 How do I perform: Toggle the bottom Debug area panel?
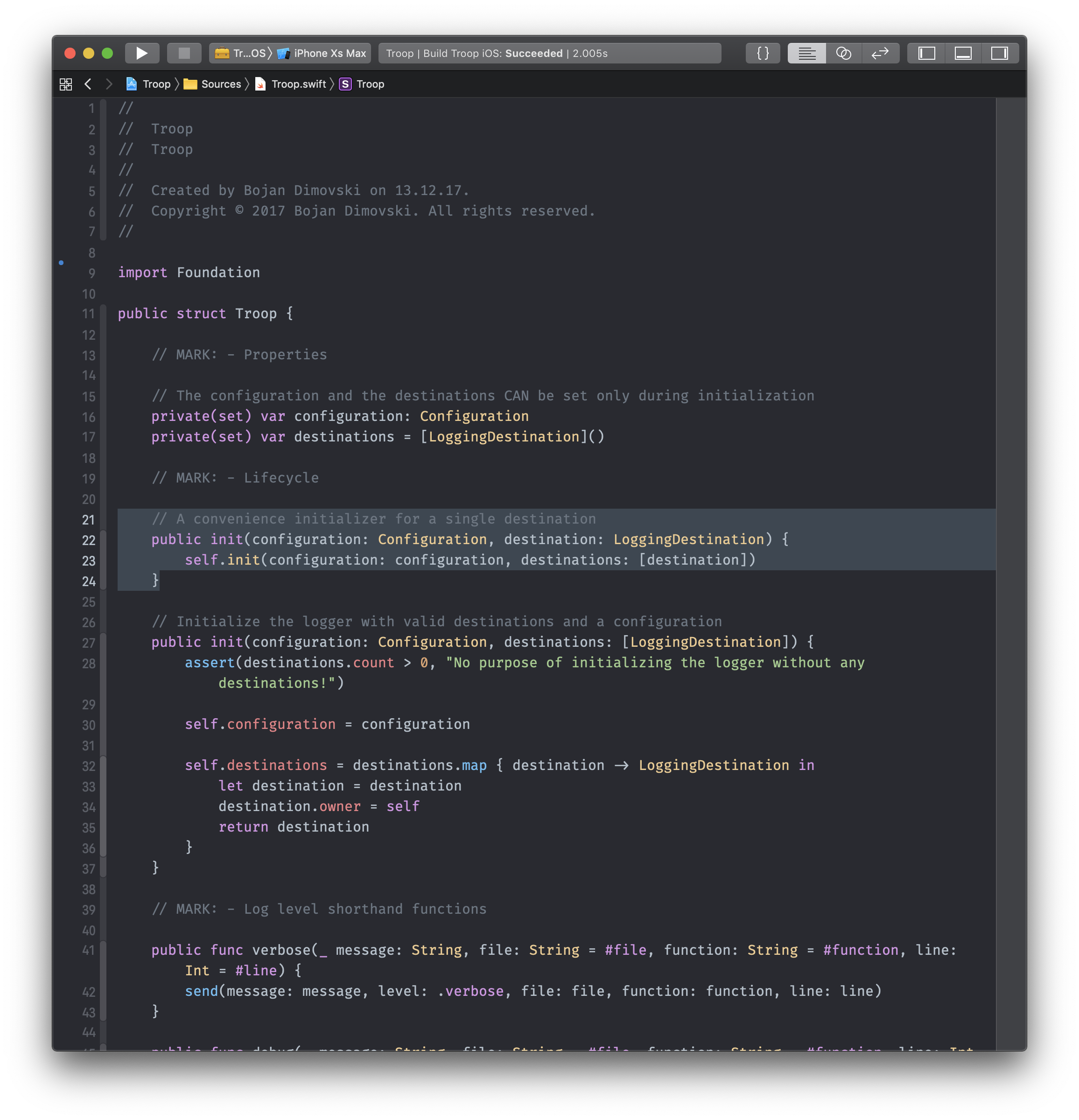pos(962,53)
